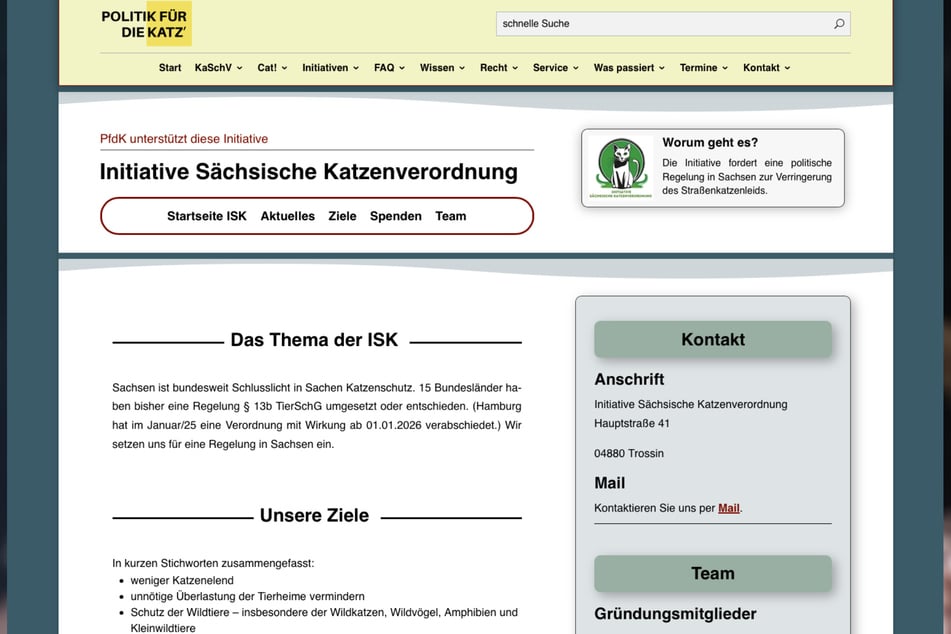Expand the Wissen dropdown chevron
This screenshot has width=951, height=634.
pos(462,68)
